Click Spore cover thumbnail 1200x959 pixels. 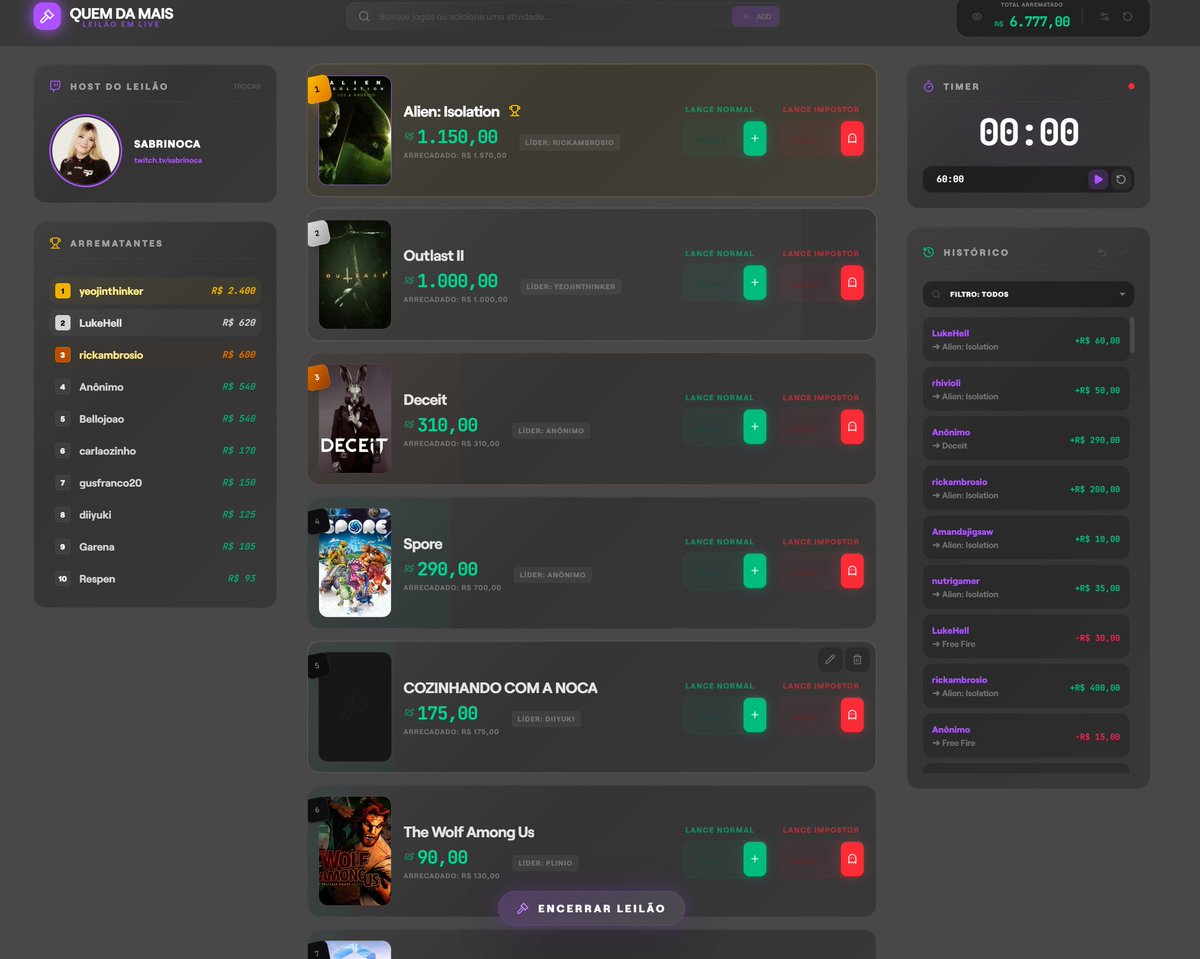coord(355,563)
